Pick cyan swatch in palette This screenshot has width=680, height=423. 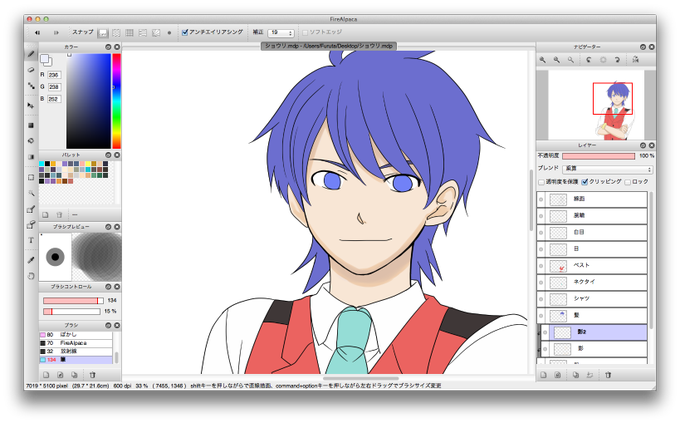click(x=42, y=164)
